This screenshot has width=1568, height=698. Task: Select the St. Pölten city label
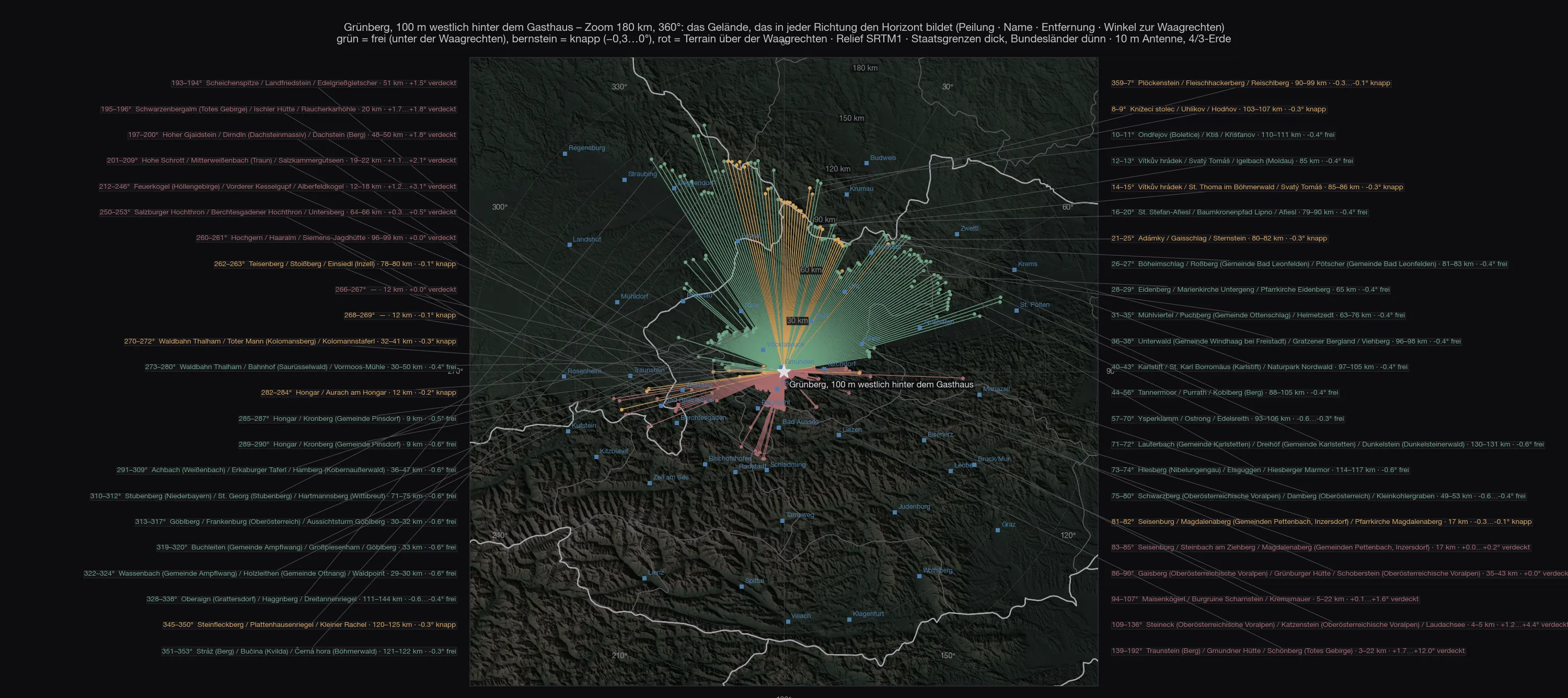[1035, 305]
